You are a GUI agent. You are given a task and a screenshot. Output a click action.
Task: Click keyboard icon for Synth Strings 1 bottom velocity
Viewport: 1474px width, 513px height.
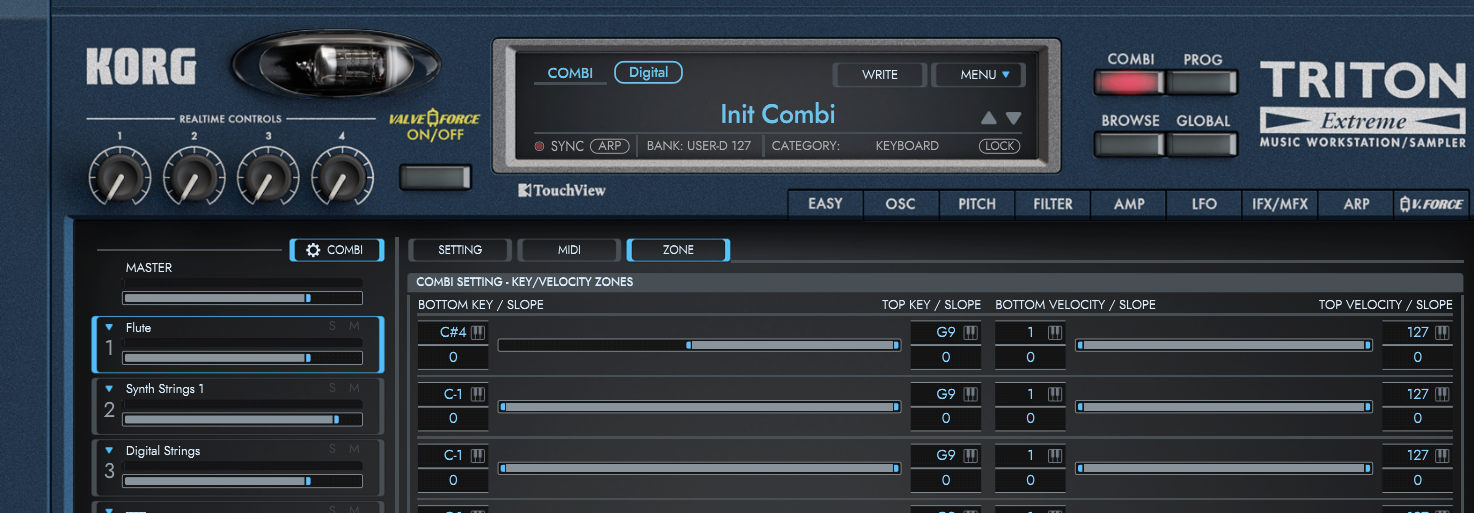pyautogui.click(x=1055, y=394)
